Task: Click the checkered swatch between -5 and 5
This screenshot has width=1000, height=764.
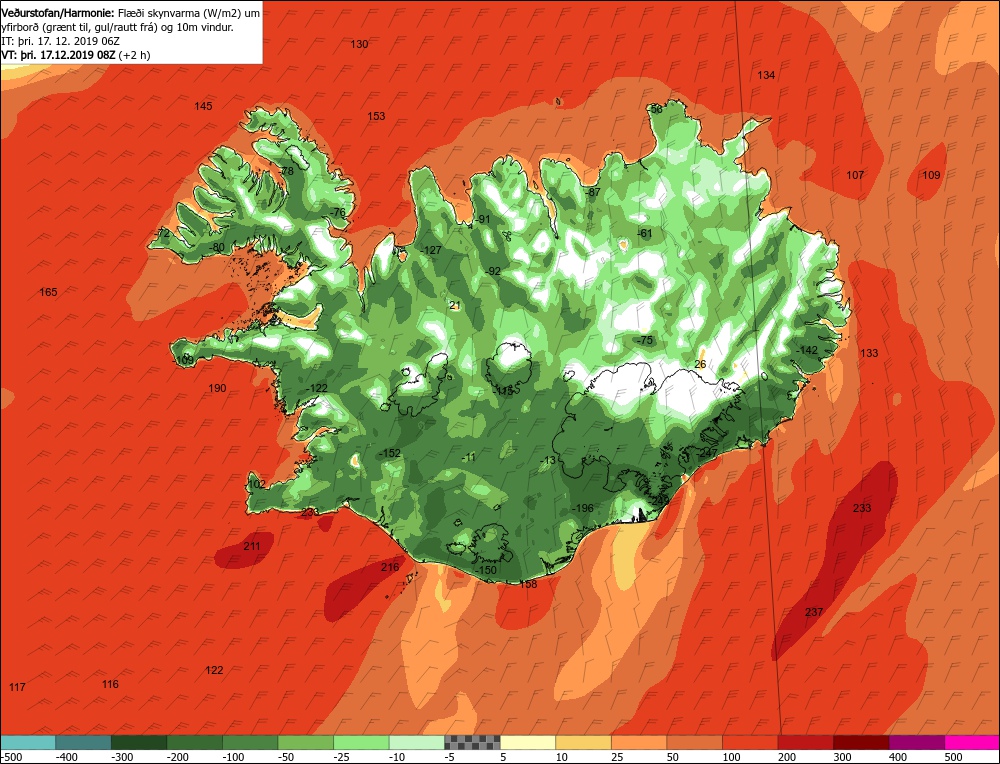Action: click(472, 742)
